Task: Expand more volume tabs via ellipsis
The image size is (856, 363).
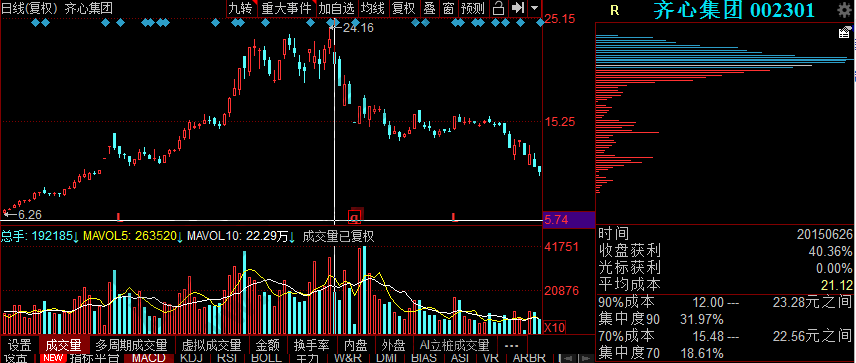Action: pyautogui.click(x=512, y=346)
